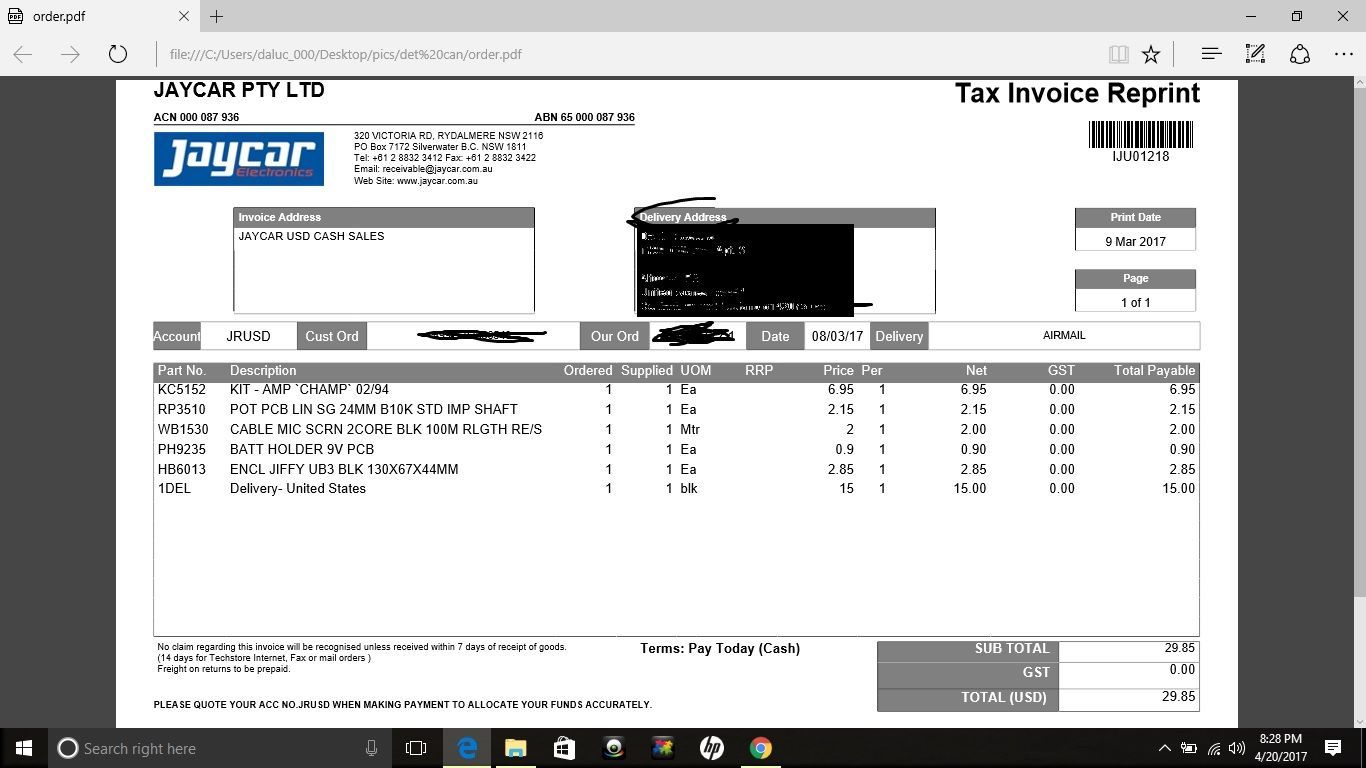Screen dimensions: 1366x768
Task: Click the 'TOTAL (USD)' label
Action: [1004, 697]
